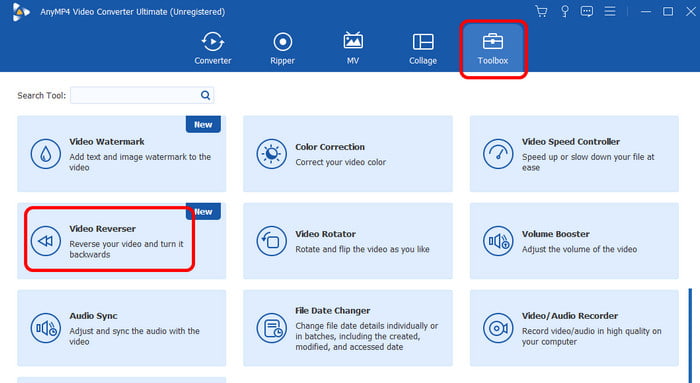This screenshot has width=700, height=383.
Task: Open the Color Correction tool title
Action: click(330, 147)
